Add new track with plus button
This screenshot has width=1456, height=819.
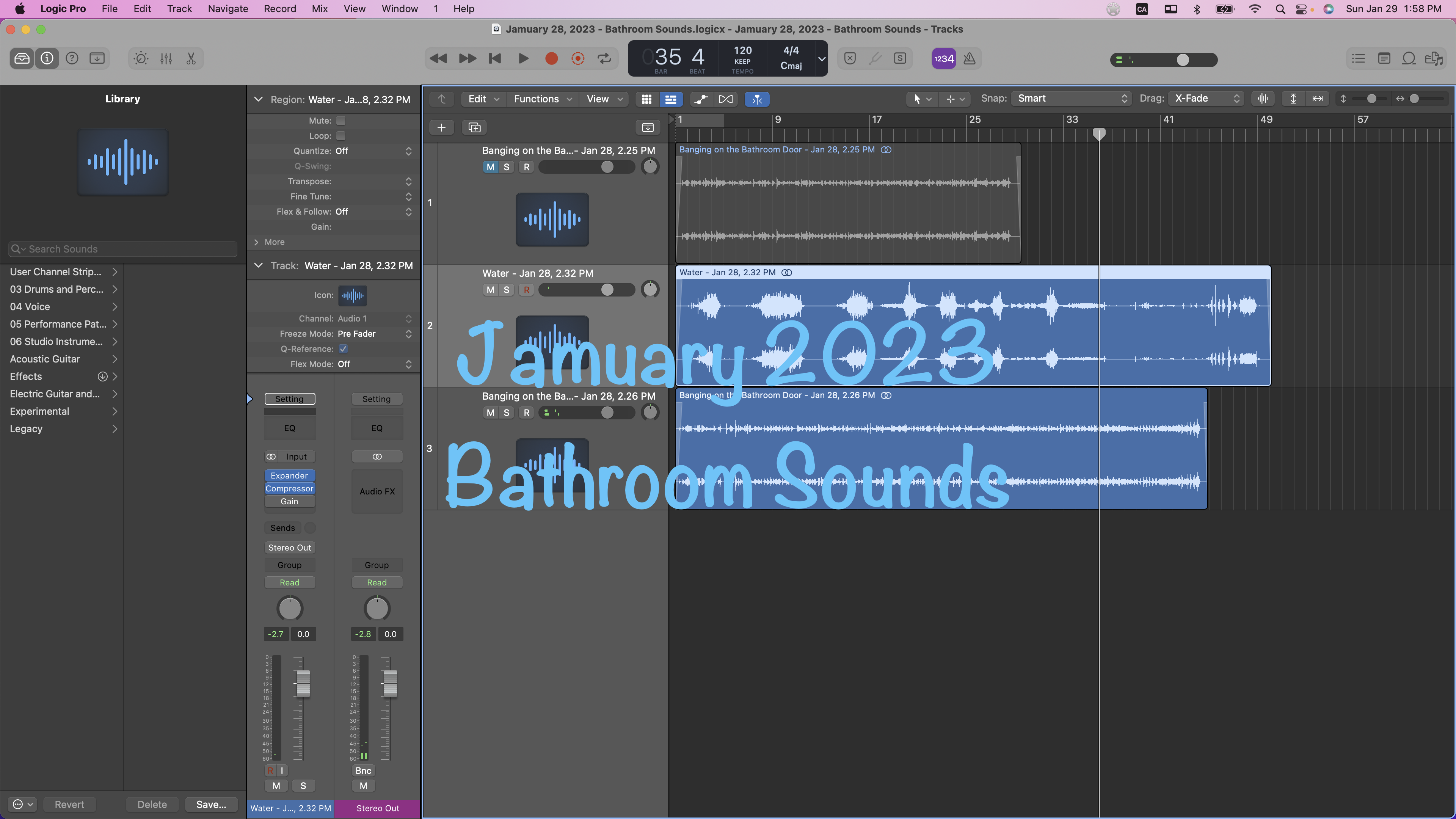[441, 127]
